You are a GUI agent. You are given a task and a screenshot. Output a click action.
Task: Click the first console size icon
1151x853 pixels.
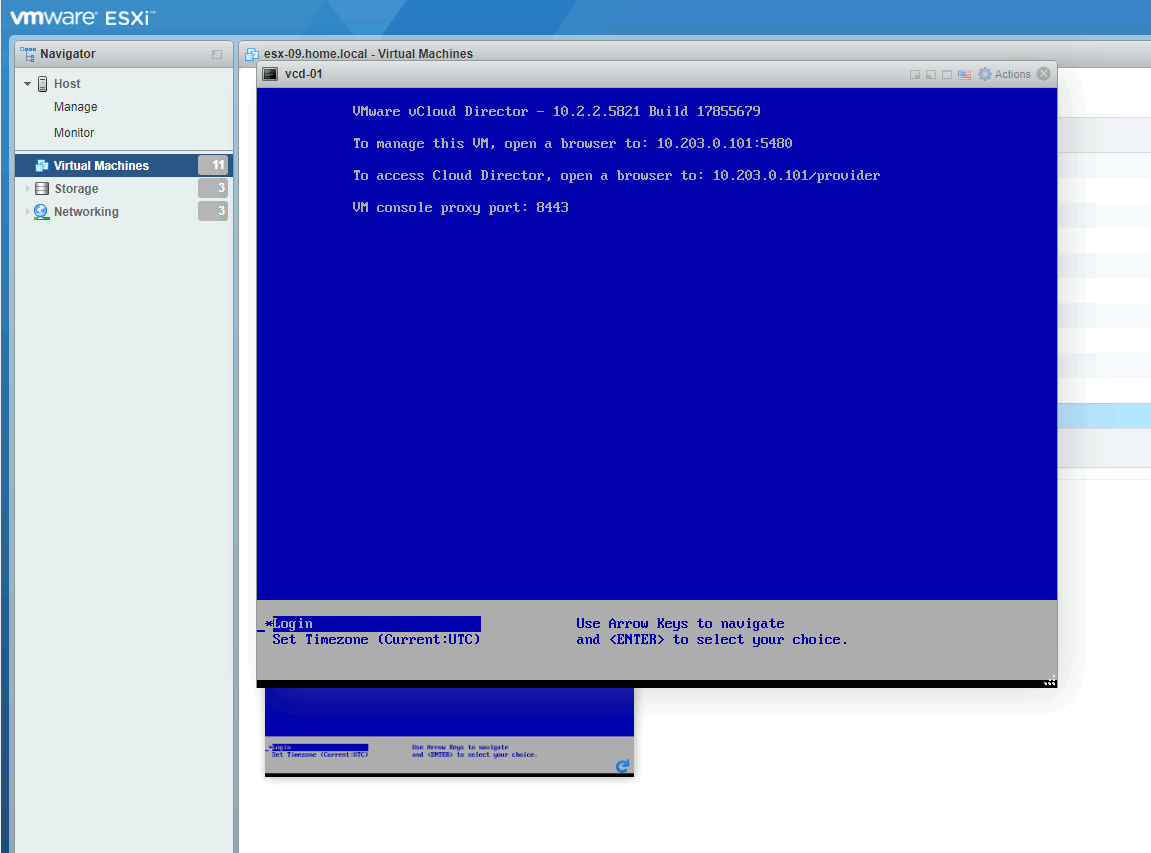[914, 74]
